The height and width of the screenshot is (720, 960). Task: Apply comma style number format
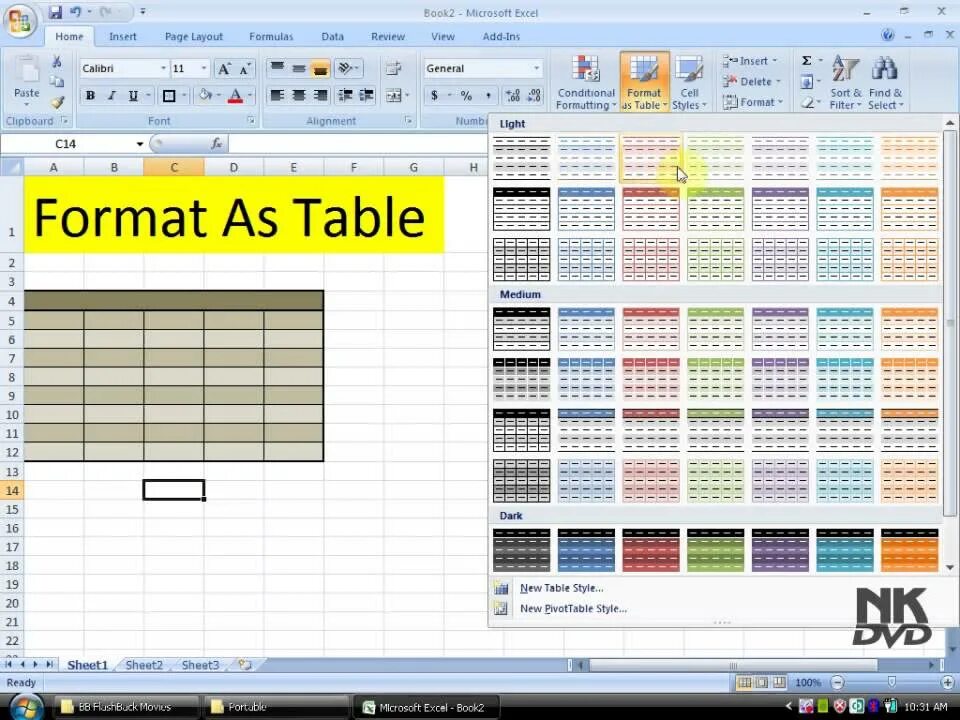(x=488, y=96)
